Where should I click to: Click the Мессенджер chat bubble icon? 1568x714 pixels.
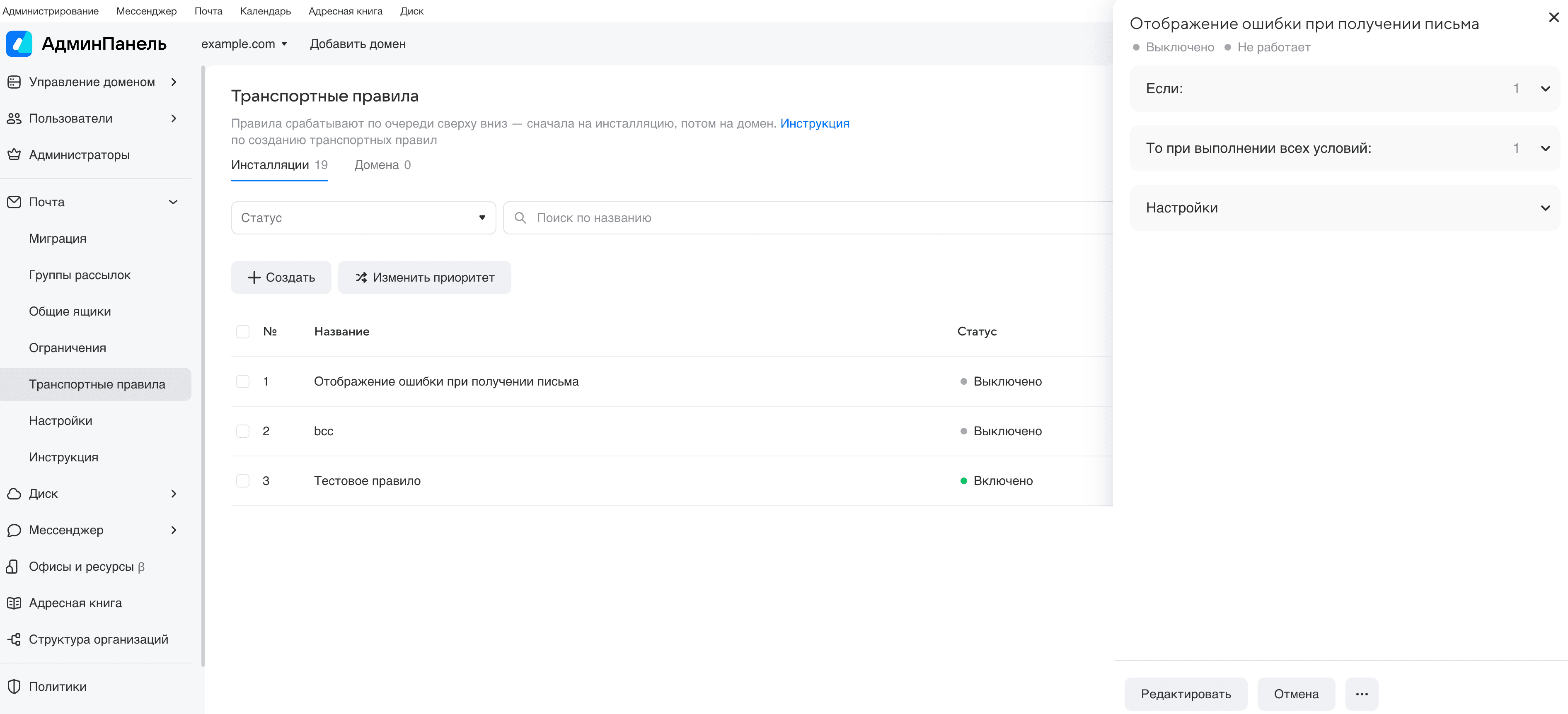[14, 531]
